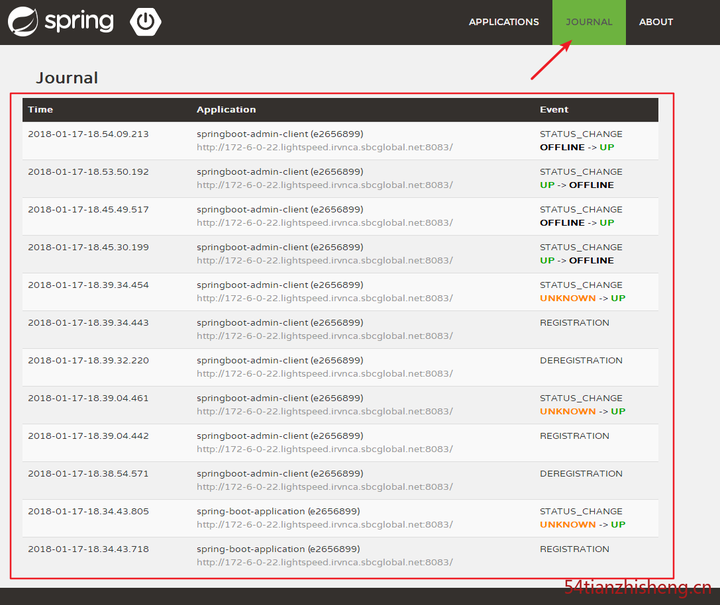Image resolution: width=720 pixels, height=605 pixels.
Task: Go to the About page
Action: [656, 22]
